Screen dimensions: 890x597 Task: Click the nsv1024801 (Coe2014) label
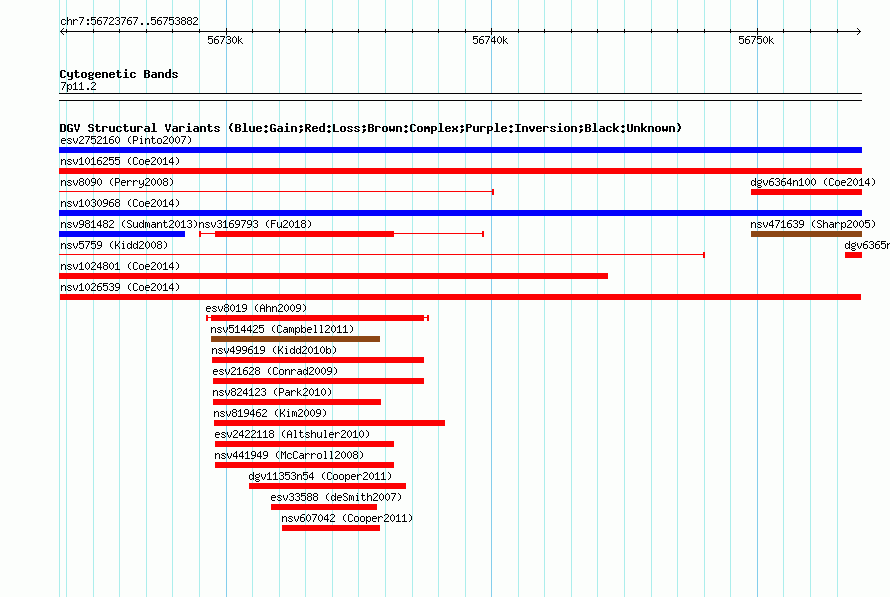(120, 266)
